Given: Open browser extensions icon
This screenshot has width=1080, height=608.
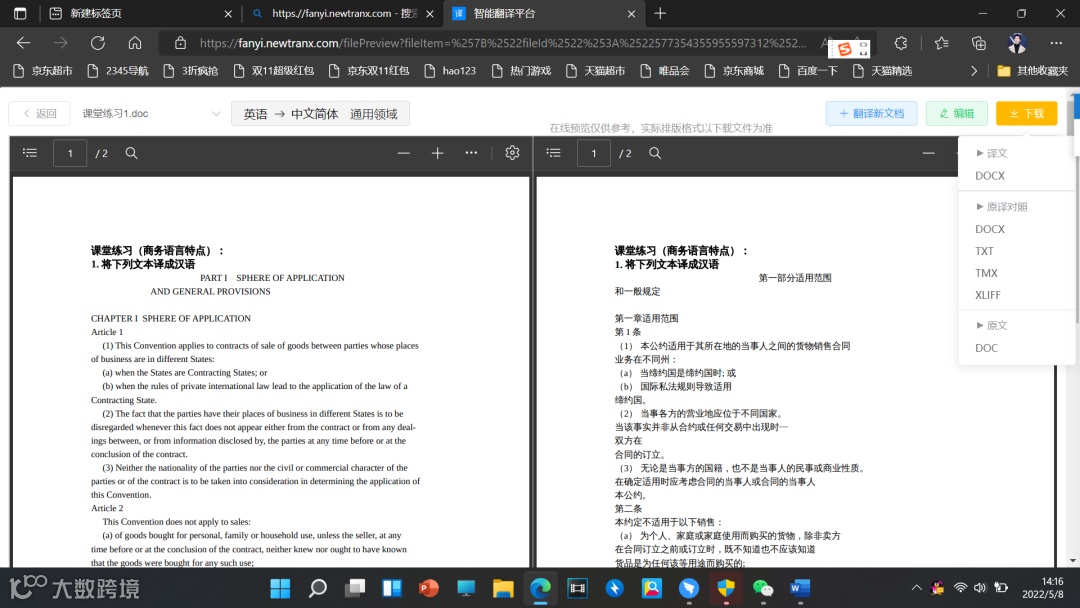Looking at the screenshot, I should click(x=901, y=43).
